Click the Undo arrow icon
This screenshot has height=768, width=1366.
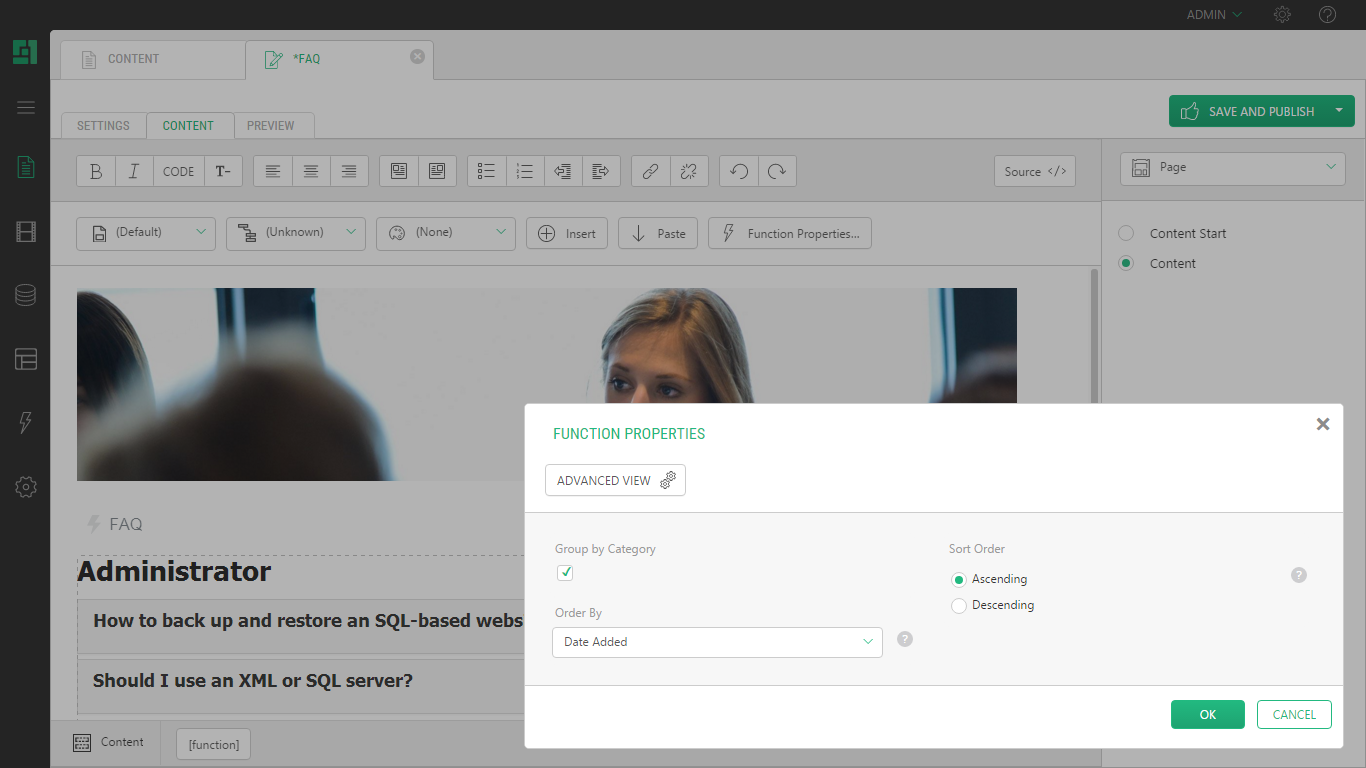739,171
